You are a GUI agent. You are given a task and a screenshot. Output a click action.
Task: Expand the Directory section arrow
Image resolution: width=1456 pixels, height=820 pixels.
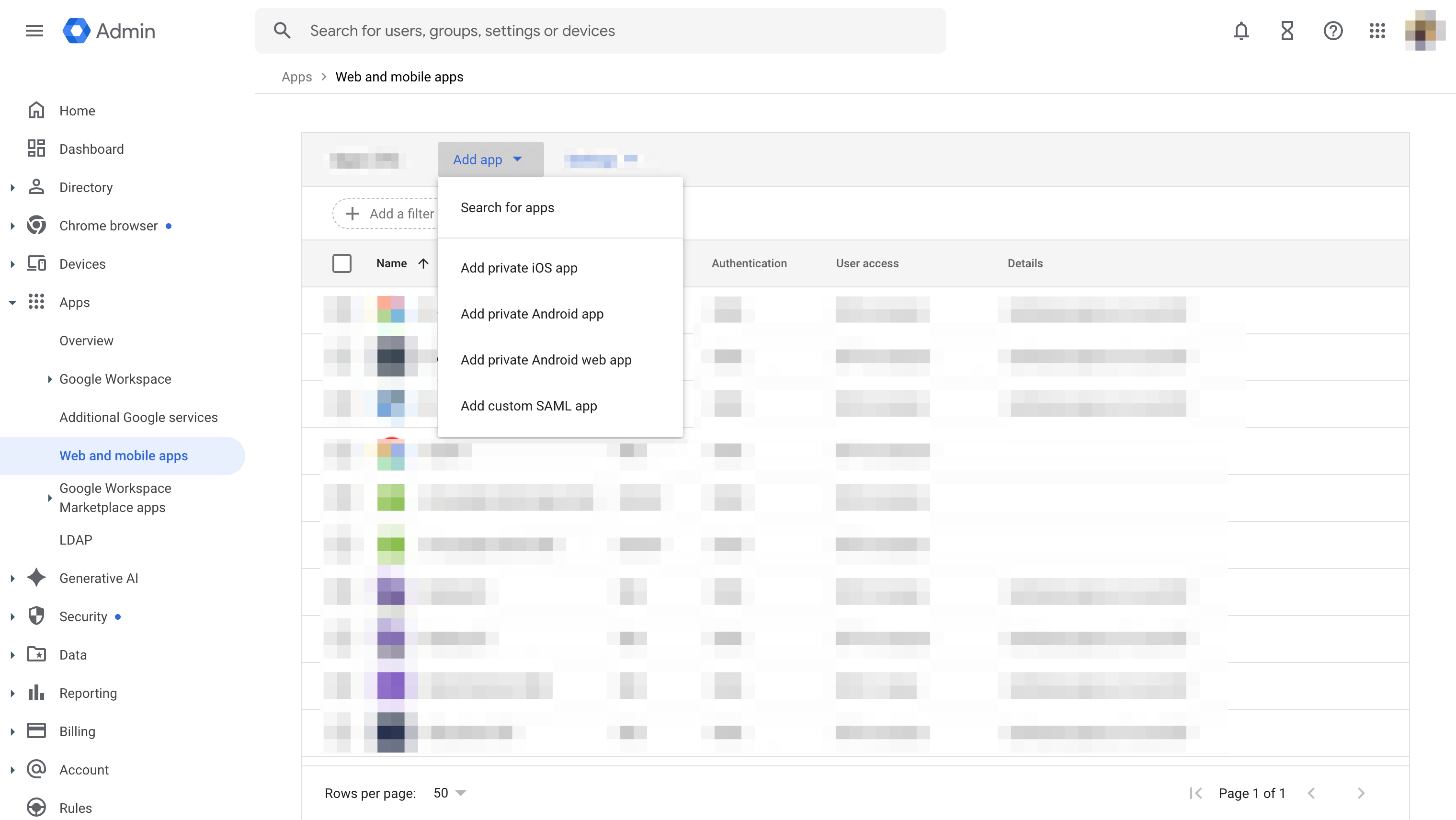(x=12, y=187)
